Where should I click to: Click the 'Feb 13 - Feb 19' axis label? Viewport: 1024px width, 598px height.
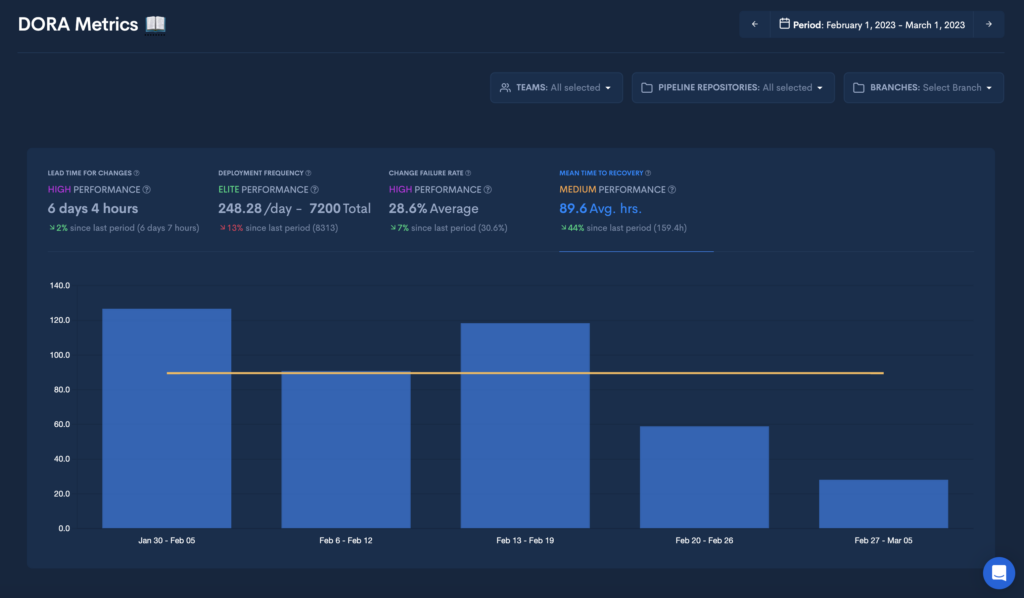click(x=525, y=541)
